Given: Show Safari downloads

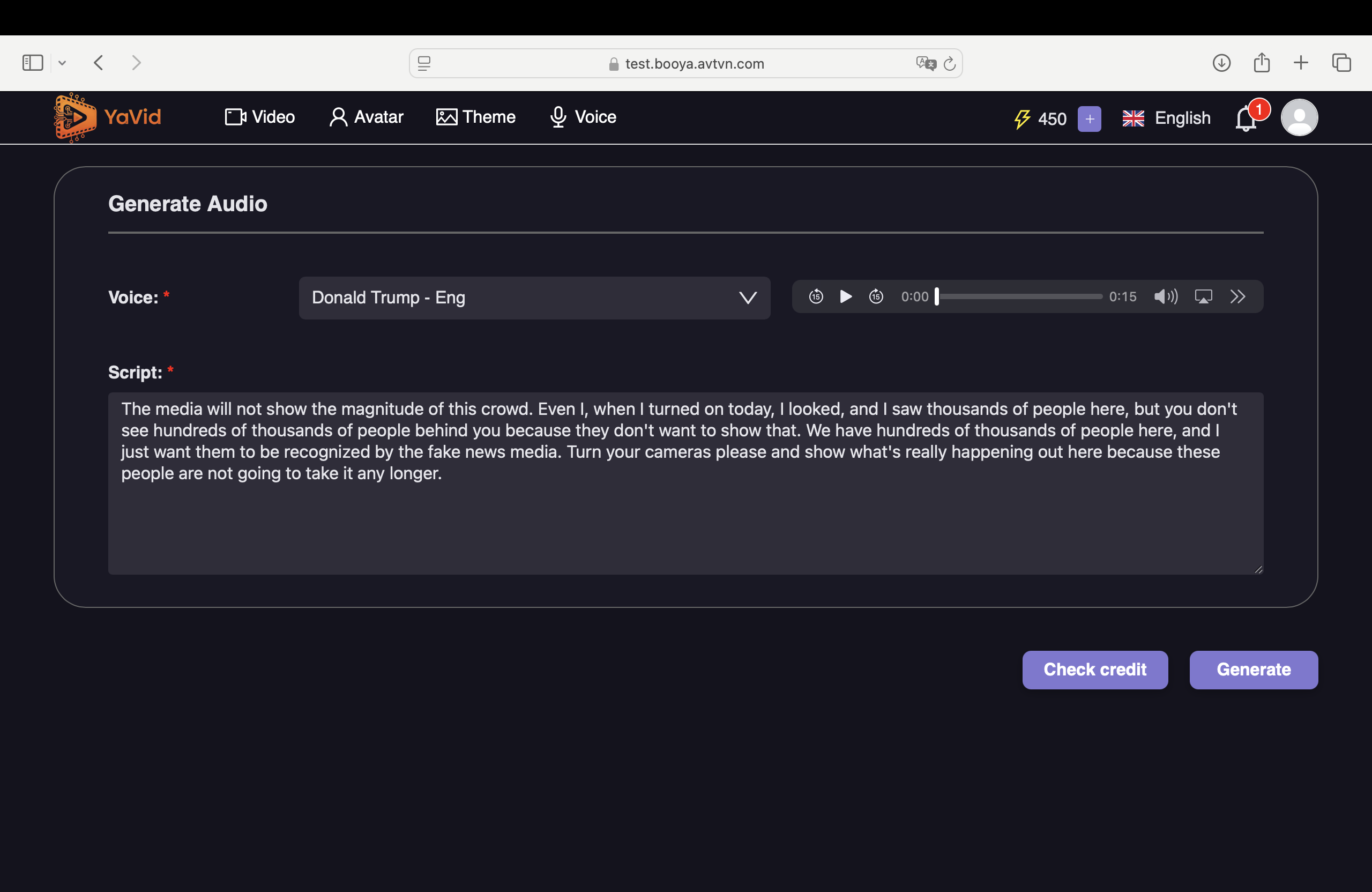Looking at the screenshot, I should (1221, 63).
